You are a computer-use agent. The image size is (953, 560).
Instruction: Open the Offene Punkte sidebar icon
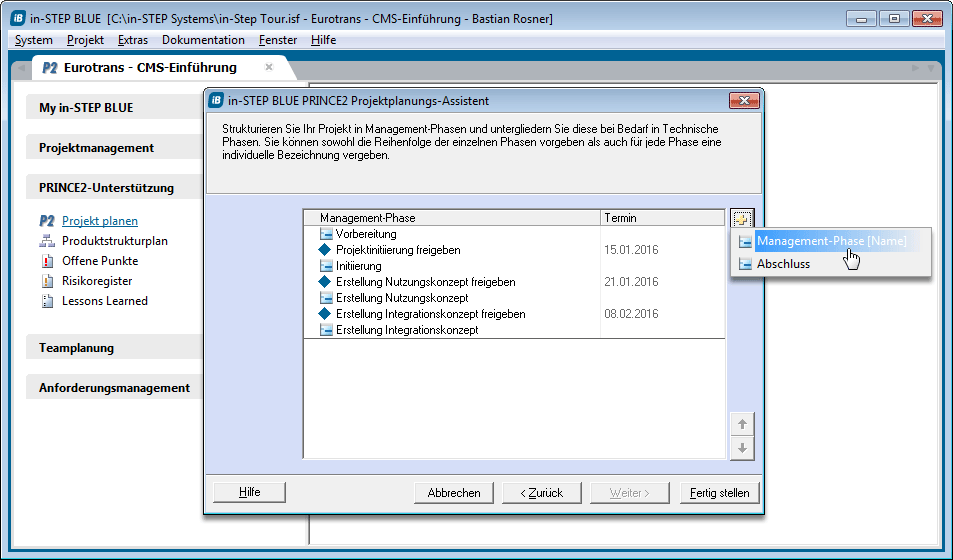tap(46, 261)
